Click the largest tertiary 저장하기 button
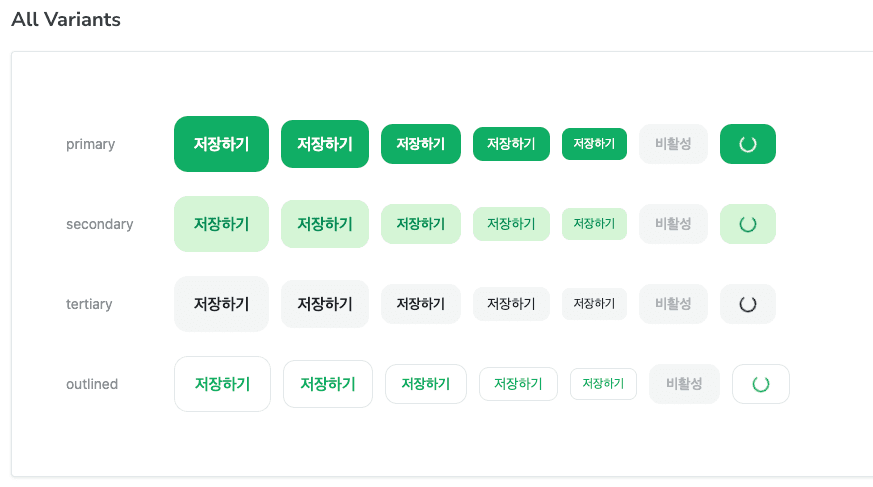873x487 pixels. click(x=222, y=304)
